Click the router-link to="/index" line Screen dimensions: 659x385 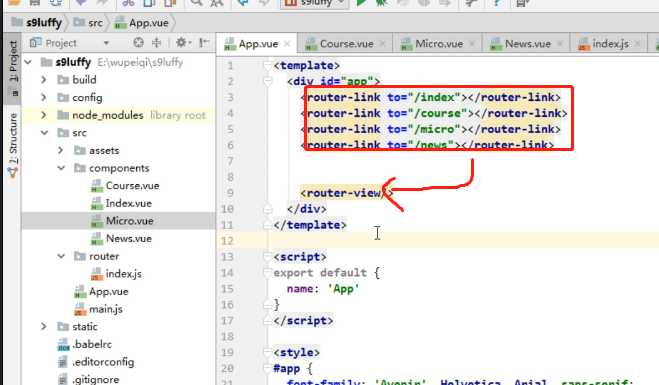coord(430,97)
